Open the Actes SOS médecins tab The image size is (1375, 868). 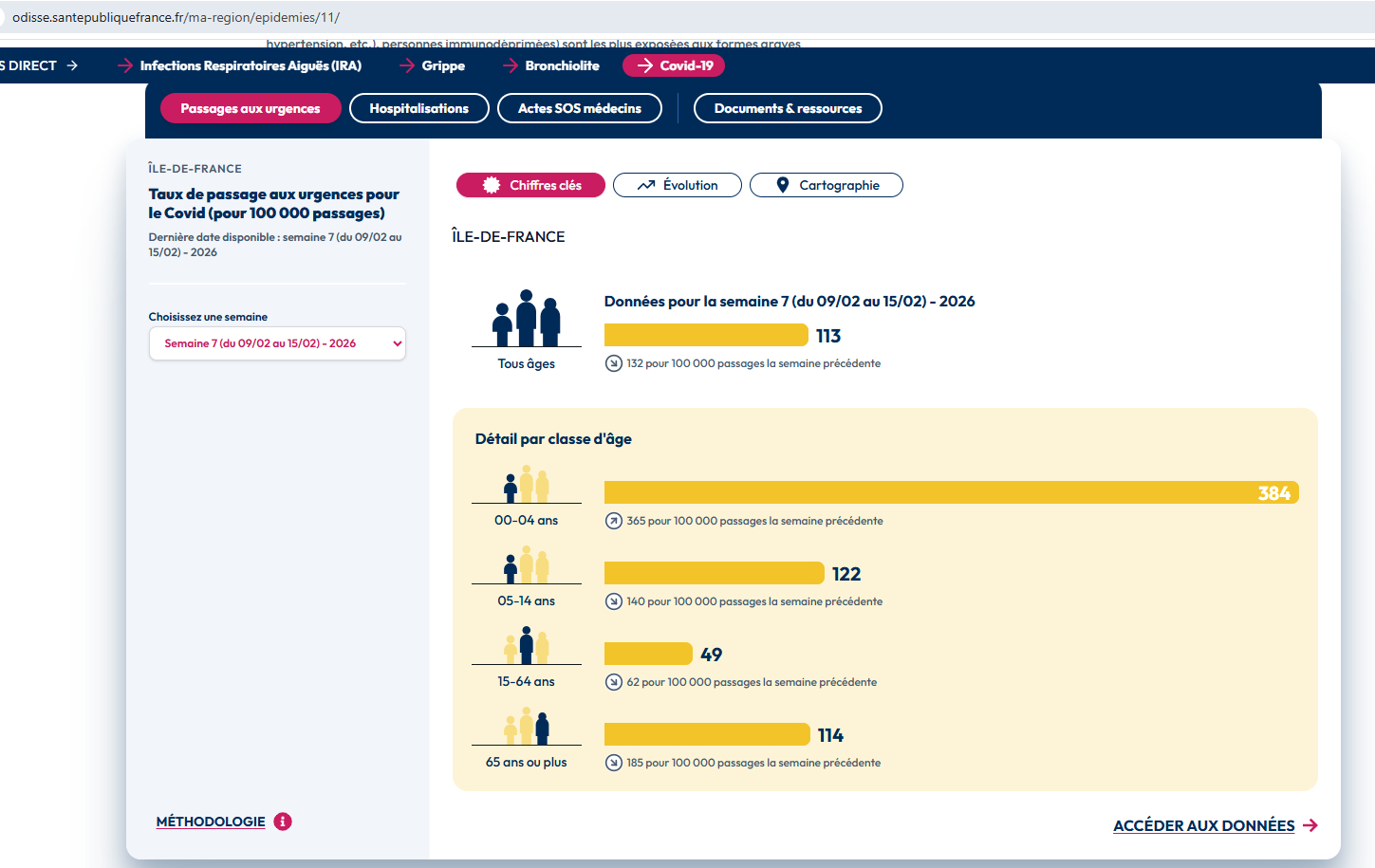click(580, 108)
